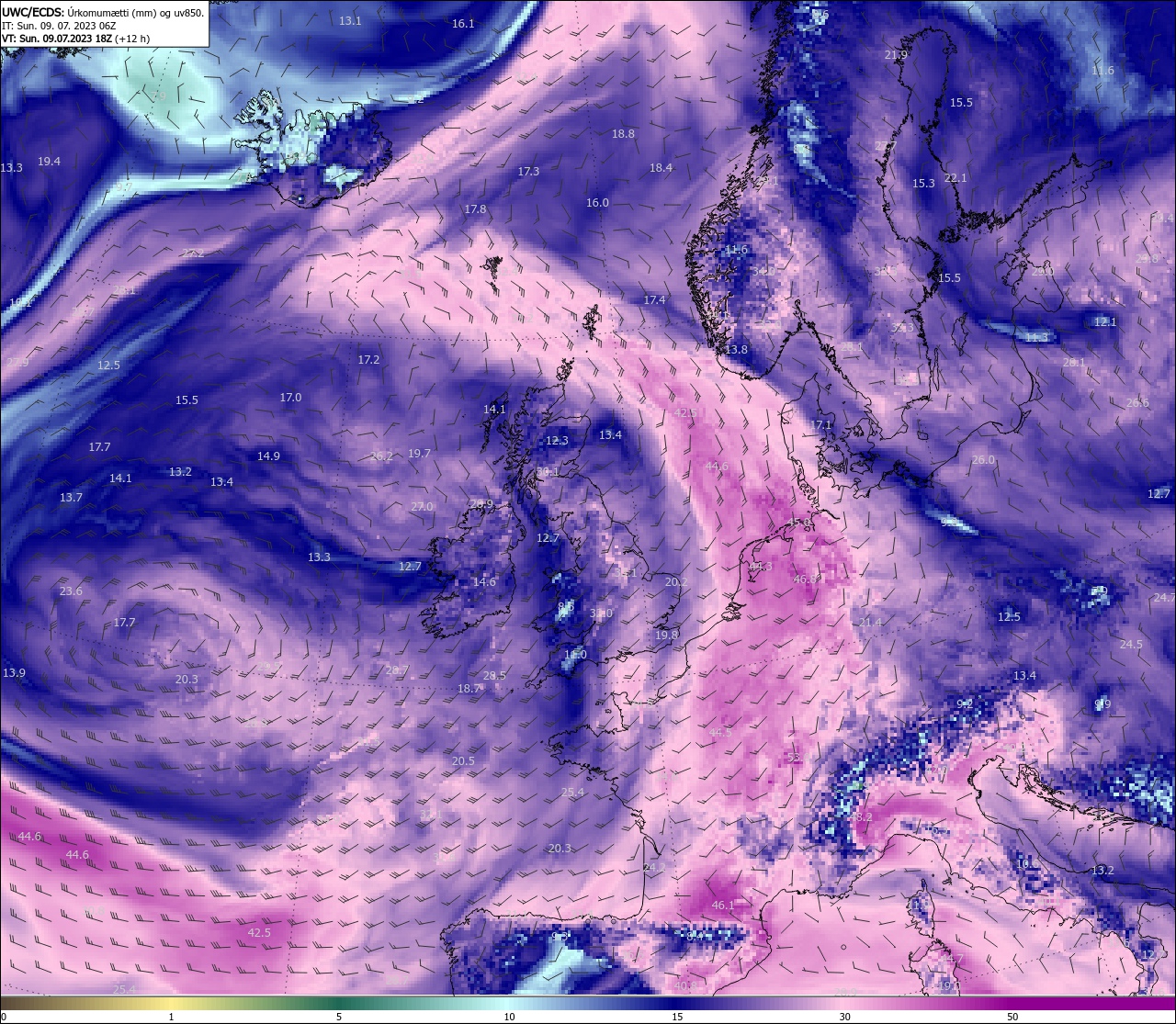Click the 12.3 value over Scotland
Viewport: 1176px width, 1024px height.
coord(557,441)
